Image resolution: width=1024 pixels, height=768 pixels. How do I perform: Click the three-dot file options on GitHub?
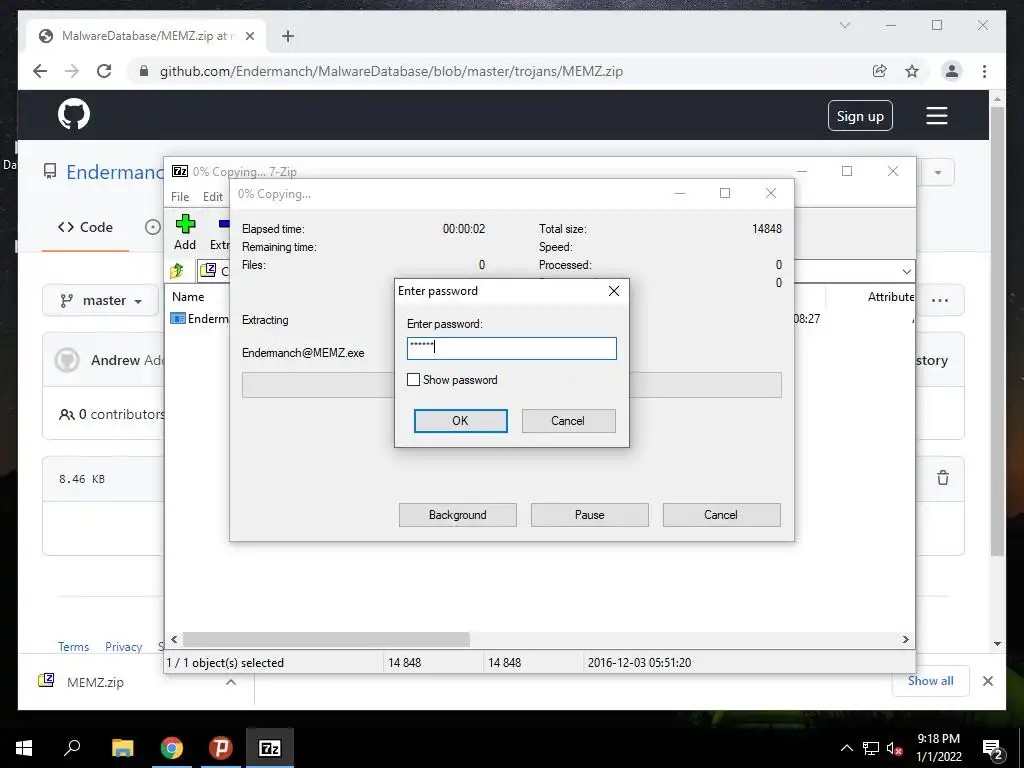pos(940,300)
